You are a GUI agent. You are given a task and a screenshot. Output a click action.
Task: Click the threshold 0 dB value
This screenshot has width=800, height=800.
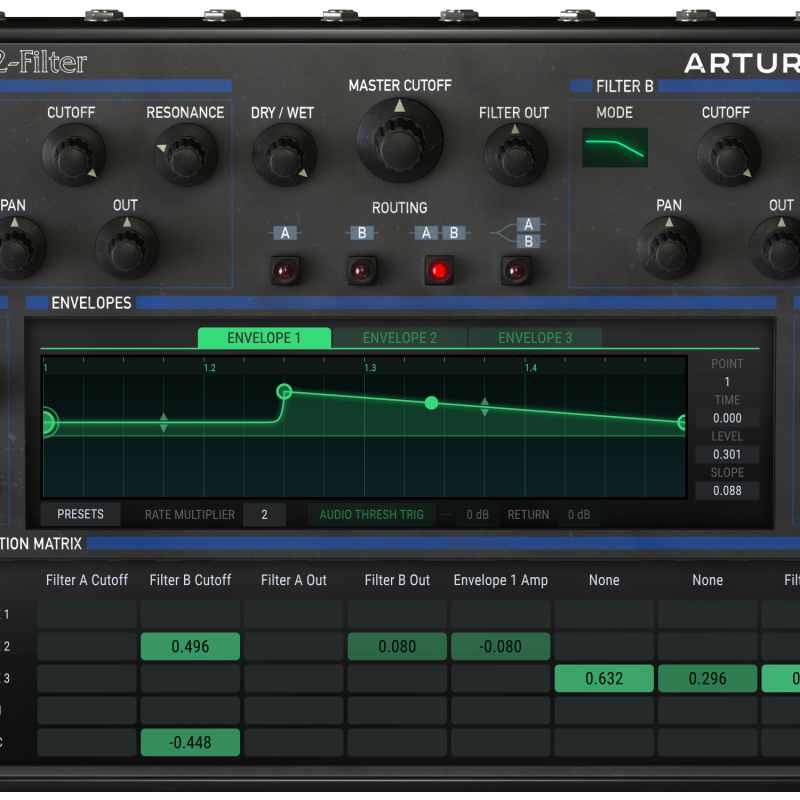pos(478,515)
